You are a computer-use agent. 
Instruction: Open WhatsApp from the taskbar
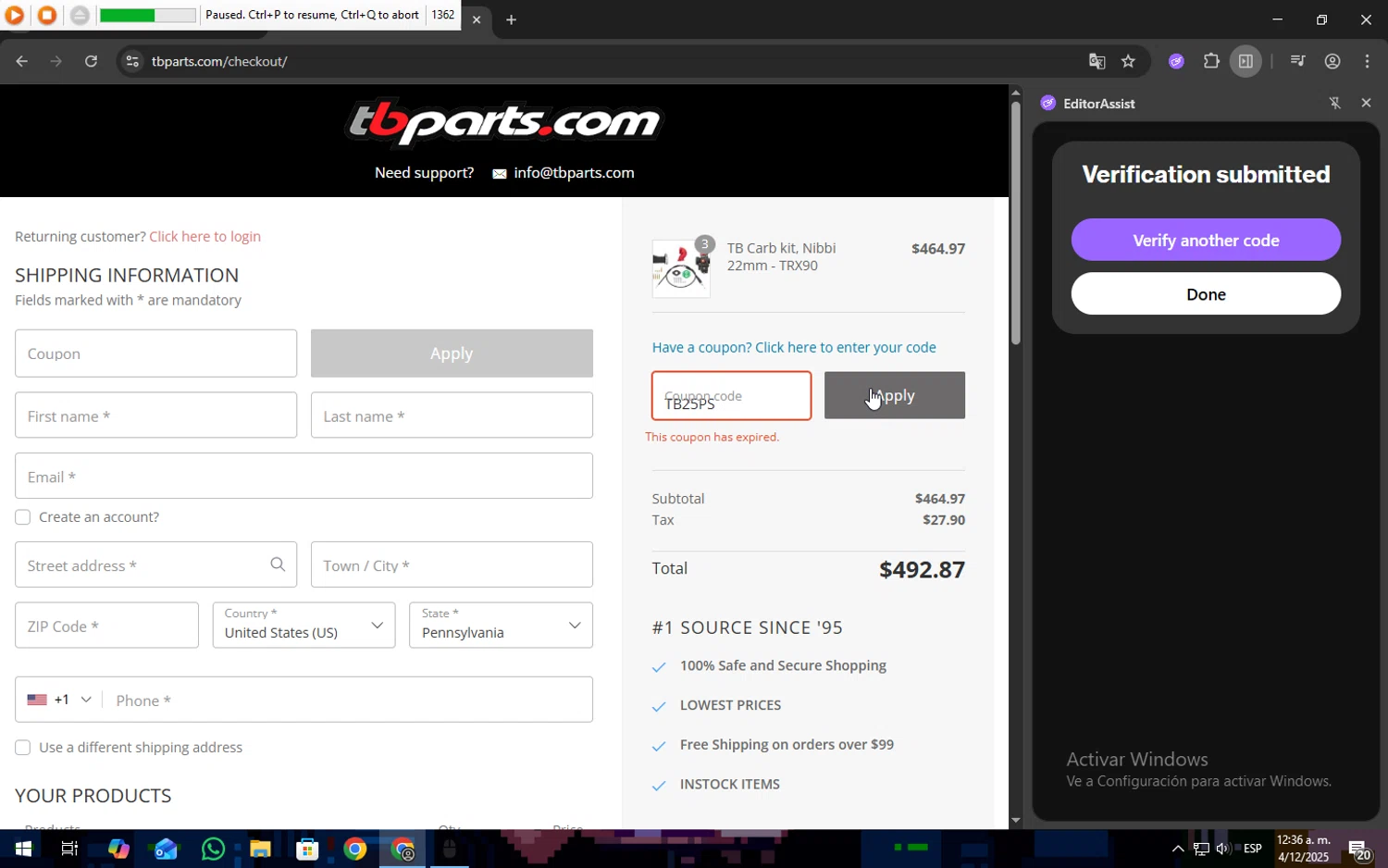click(x=213, y=849)
